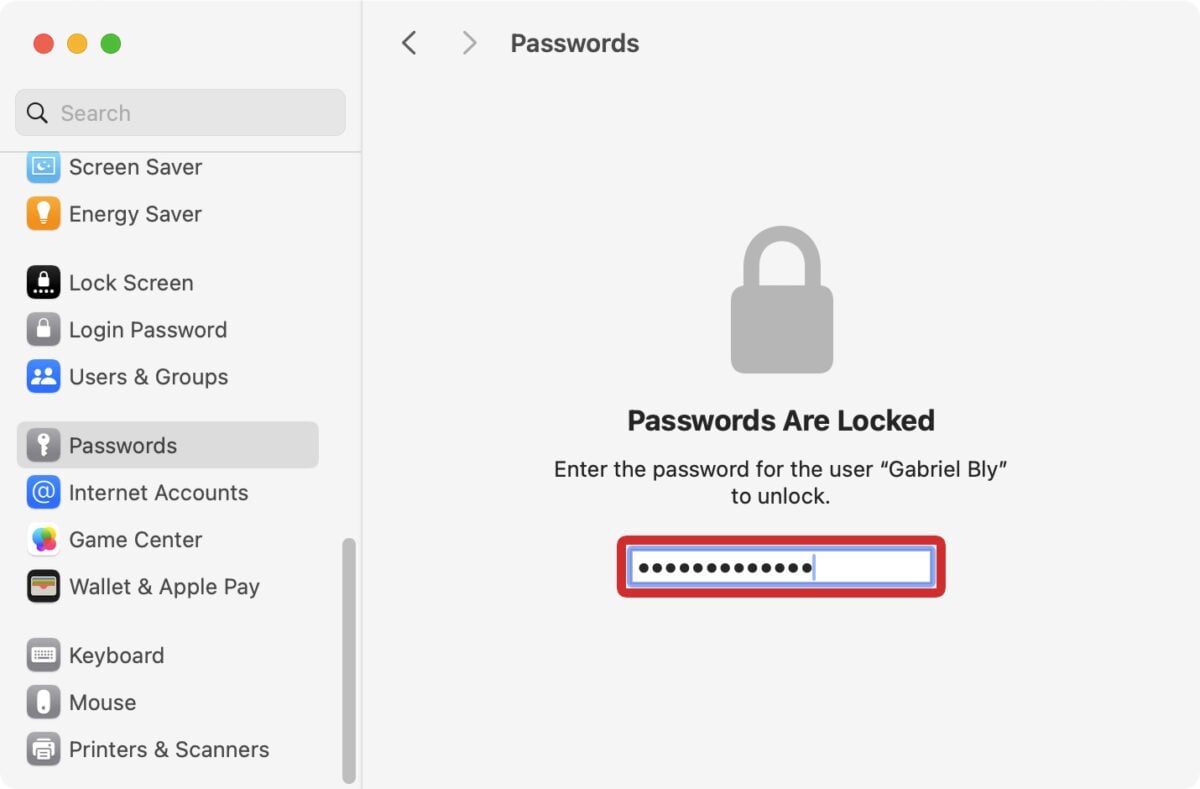1200x789 pixels.
Task: Click the Printers & Scanners icon
Action: [43, 749]
